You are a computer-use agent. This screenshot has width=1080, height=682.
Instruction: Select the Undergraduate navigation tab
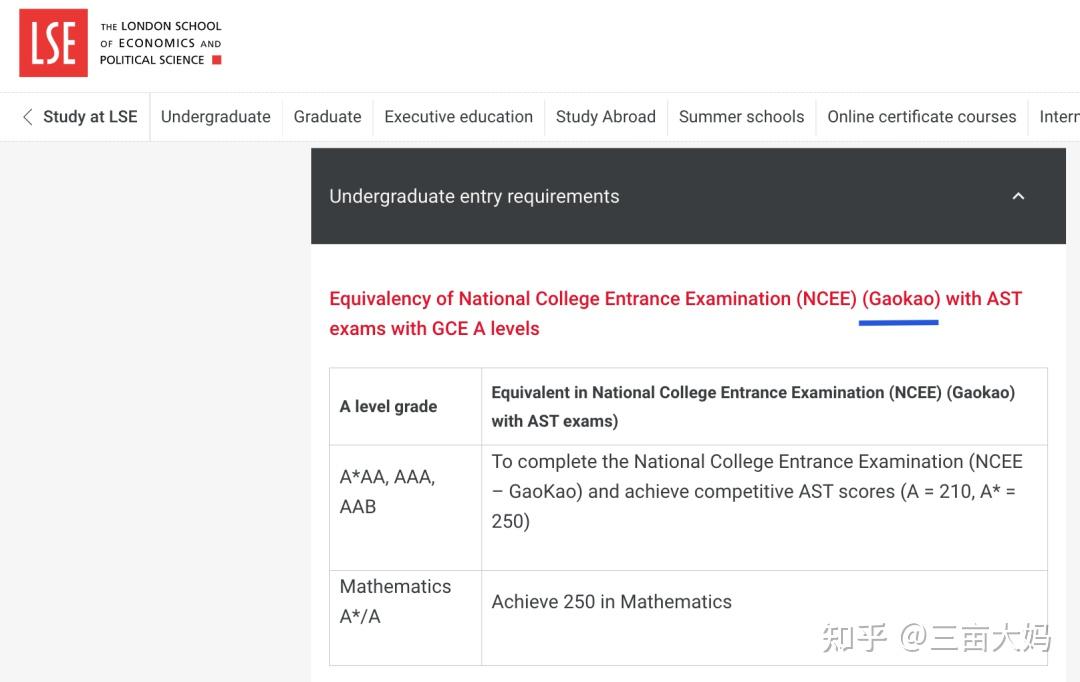click(216, 116)
